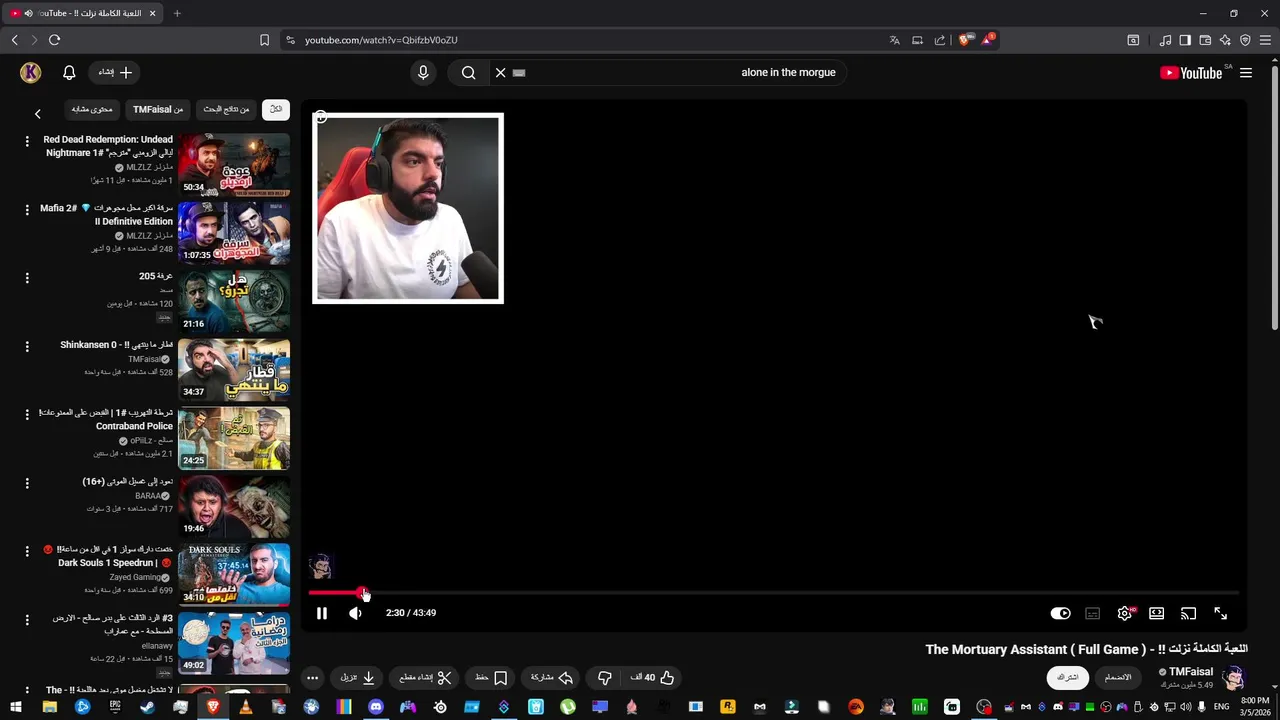Open the on-screen keyboard in the search box

pyautogui.click(x=519, y=72)
